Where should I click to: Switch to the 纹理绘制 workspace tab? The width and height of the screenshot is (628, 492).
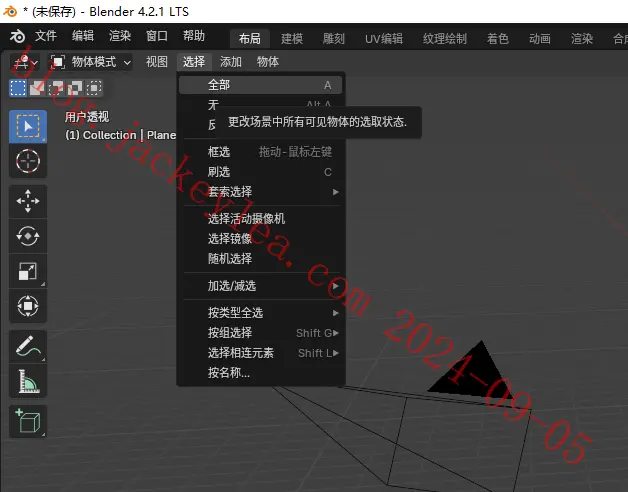pyautogui.click(x=445, y=39)
